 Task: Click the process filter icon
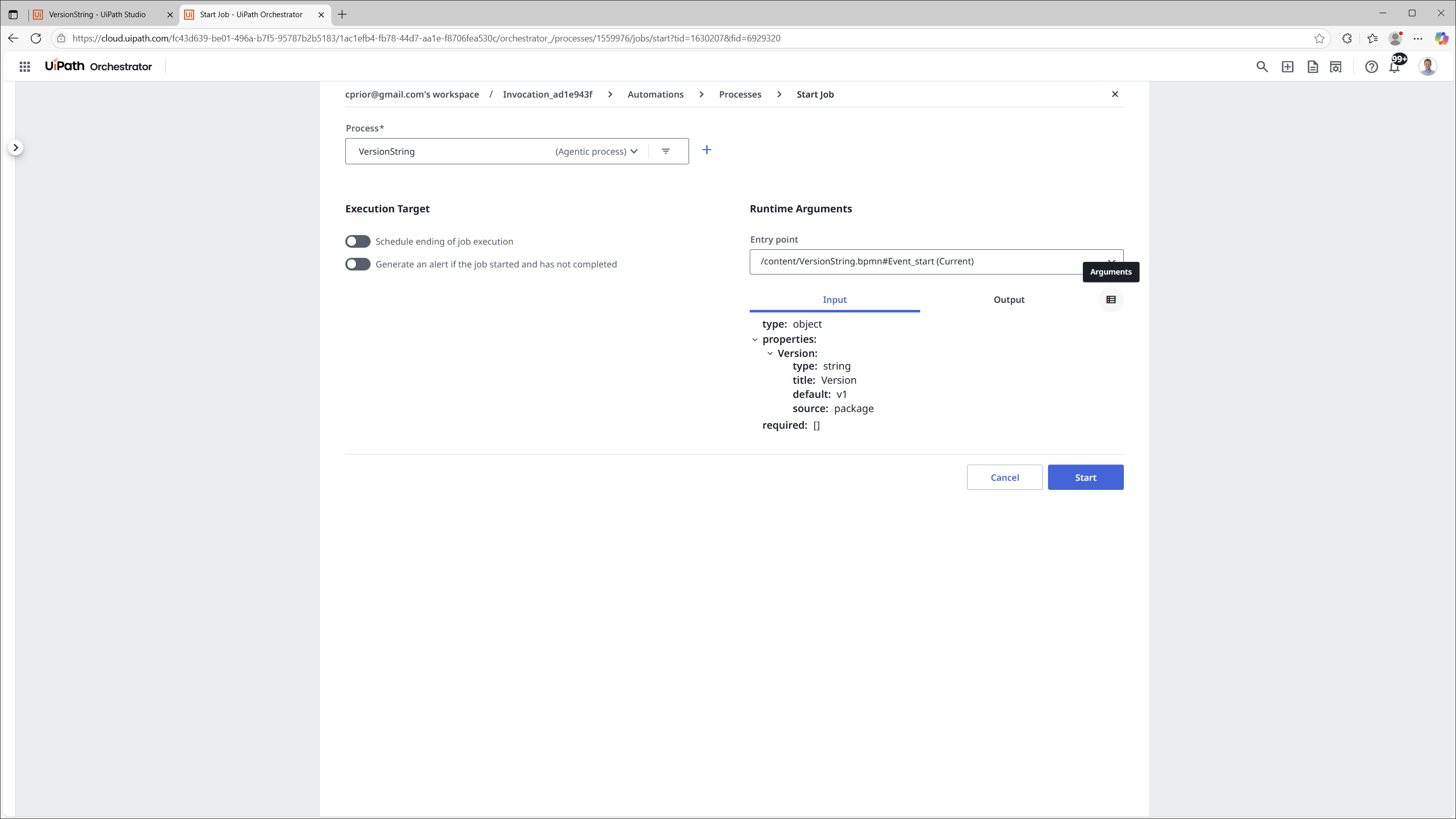coord(666,152)
